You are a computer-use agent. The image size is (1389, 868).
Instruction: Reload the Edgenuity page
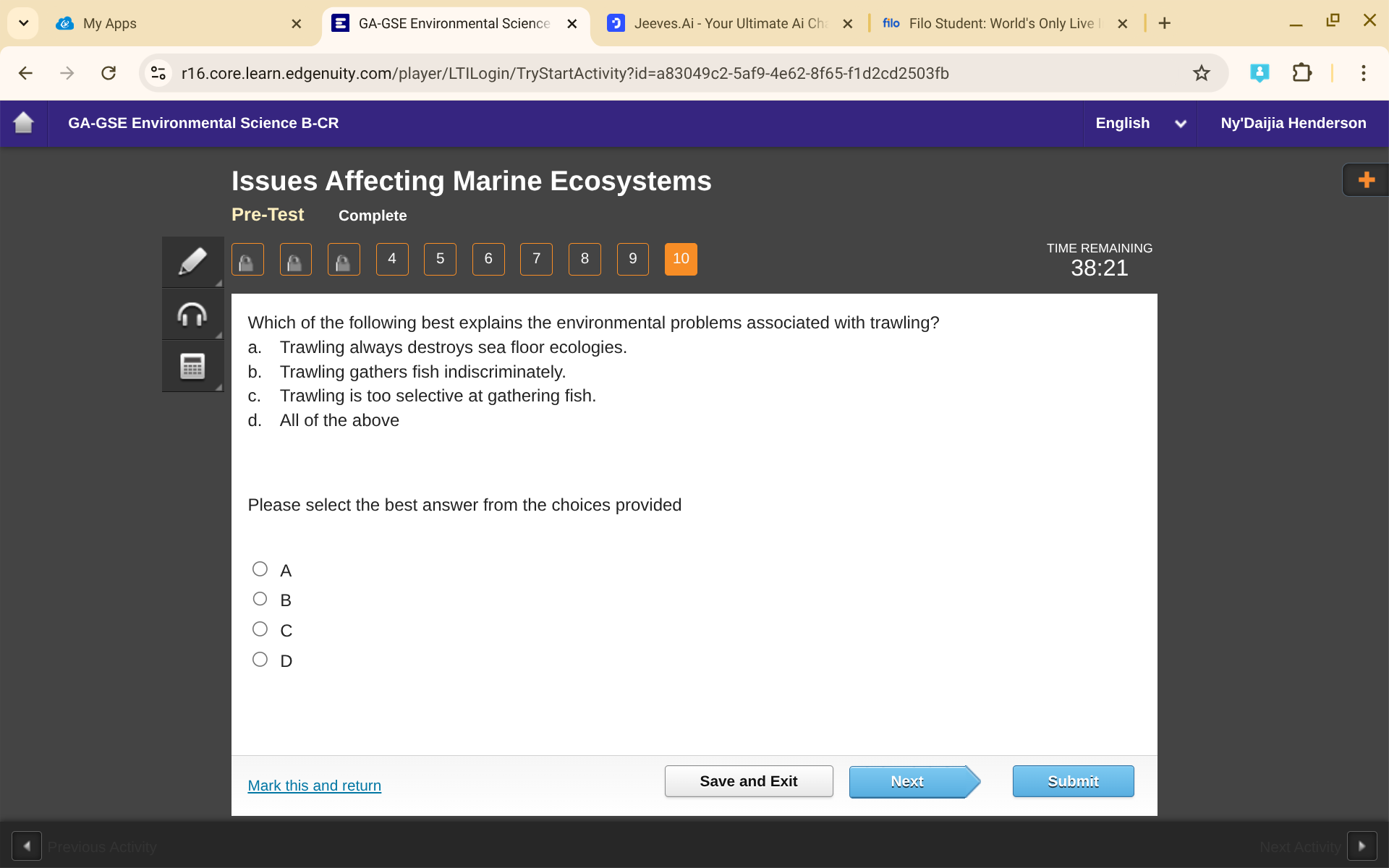point(109,72)
